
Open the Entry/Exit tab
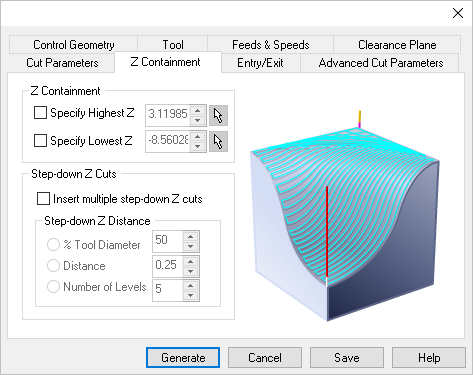[260, 63]
